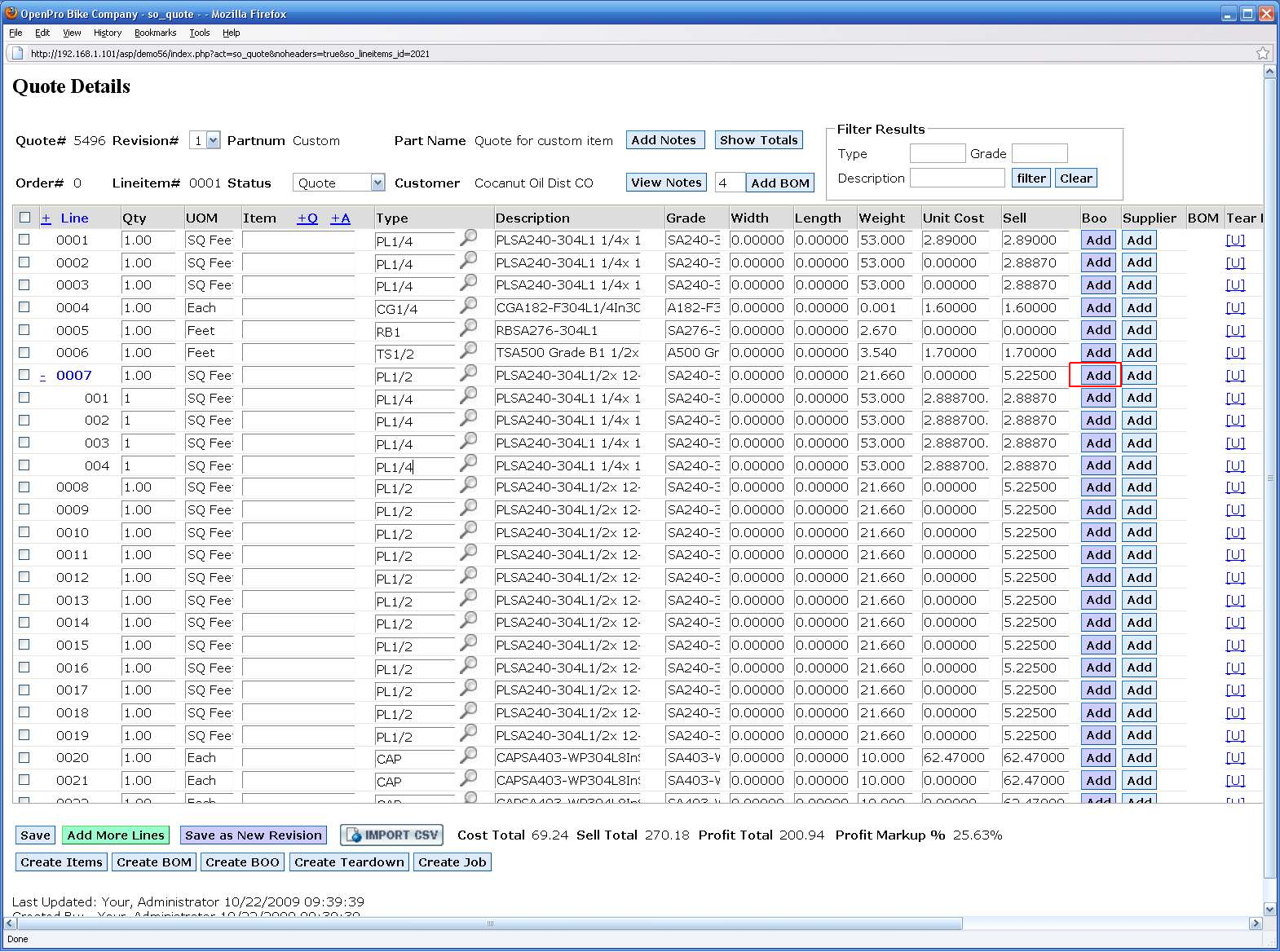
Task: Click the magnifier lookup icon on line 0001
Action: pos(469,237)
